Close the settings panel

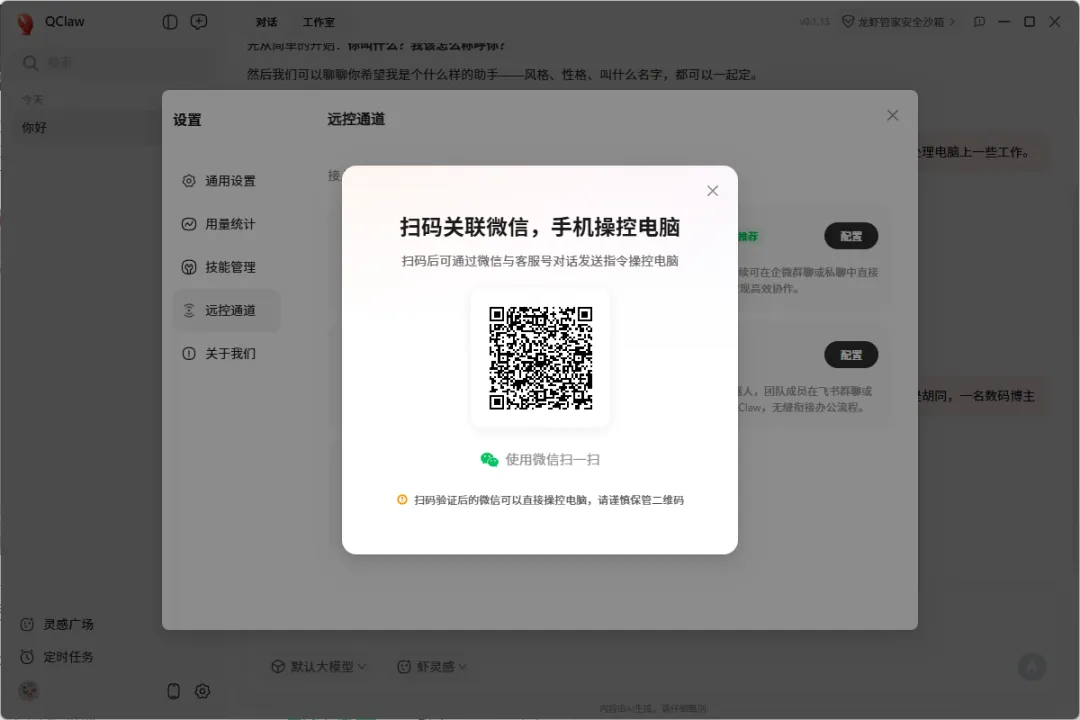tap(893, 116)
